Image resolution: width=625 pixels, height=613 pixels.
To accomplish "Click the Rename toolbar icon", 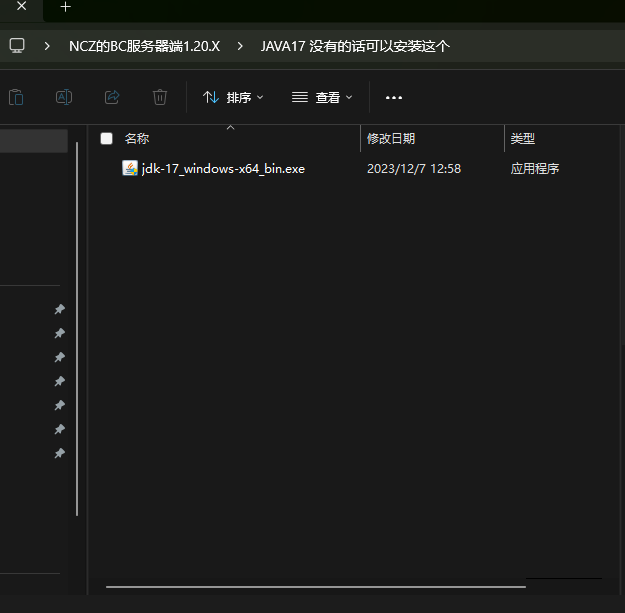I will 64,97.
